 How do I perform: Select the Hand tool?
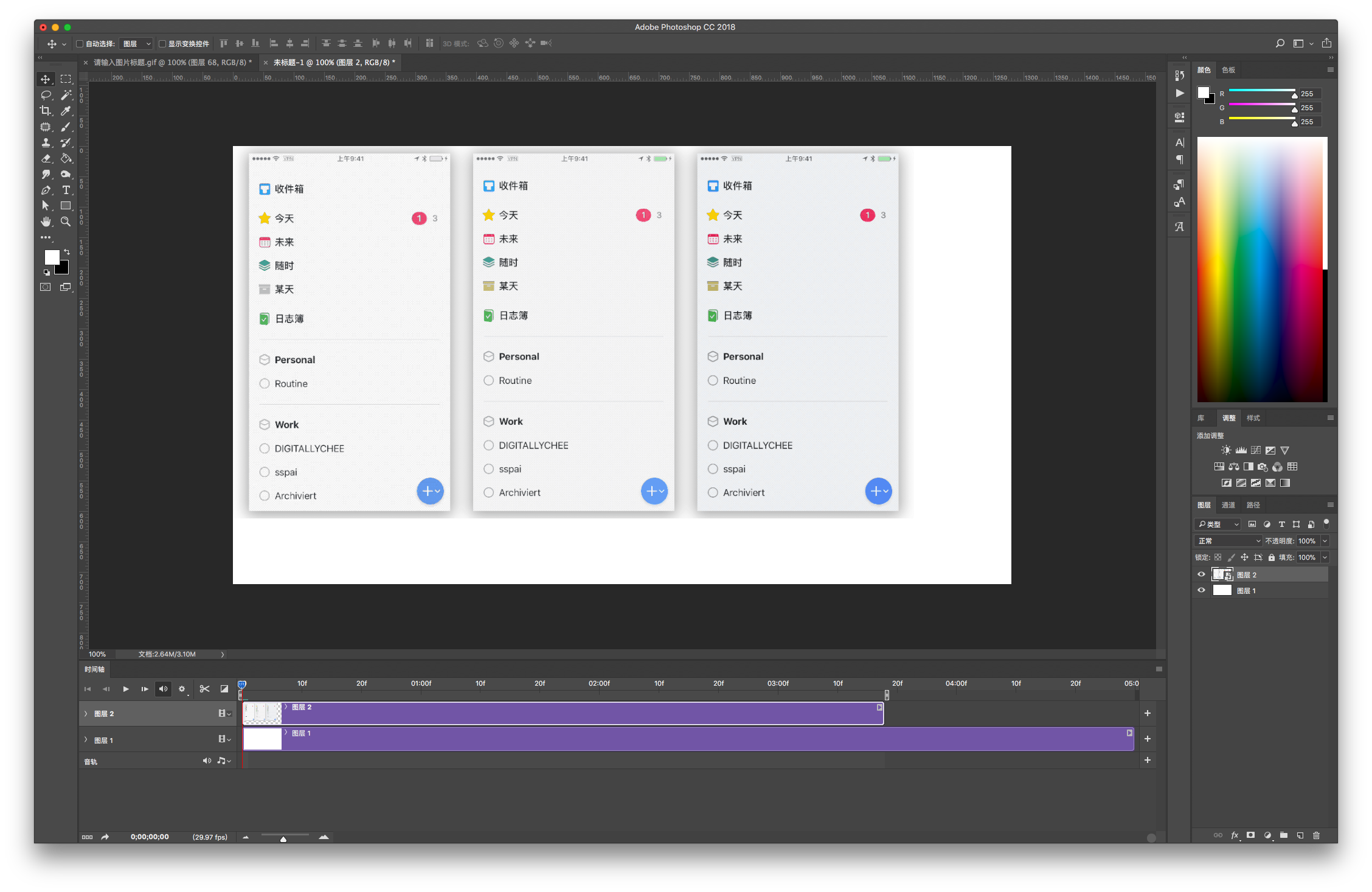46,221
